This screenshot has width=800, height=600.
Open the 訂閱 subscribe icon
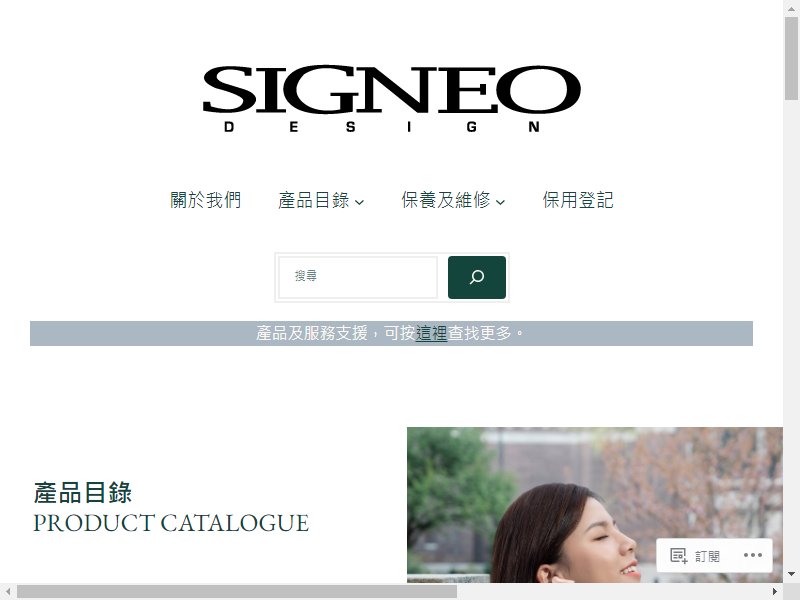(678, 556)
